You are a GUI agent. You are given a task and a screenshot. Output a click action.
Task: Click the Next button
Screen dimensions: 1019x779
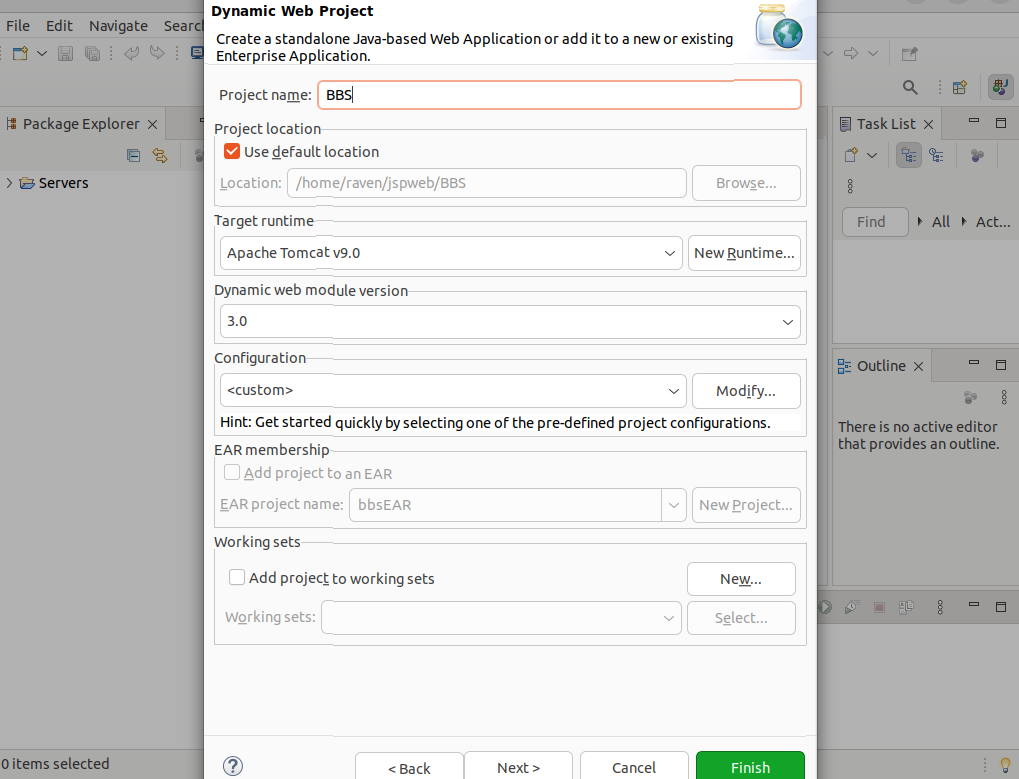[518, 767]
